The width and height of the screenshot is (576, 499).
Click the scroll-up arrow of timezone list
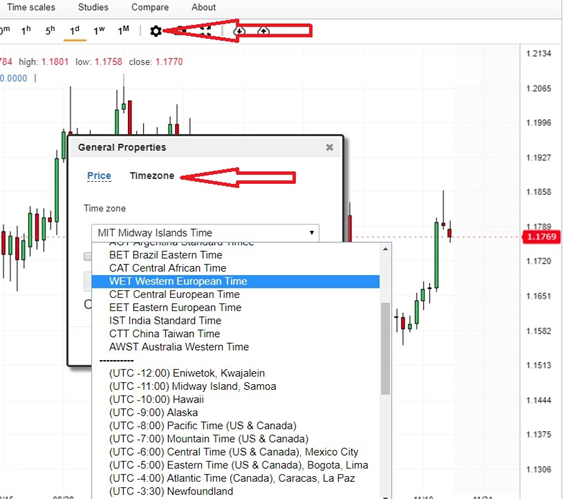[x=385, y=249]
